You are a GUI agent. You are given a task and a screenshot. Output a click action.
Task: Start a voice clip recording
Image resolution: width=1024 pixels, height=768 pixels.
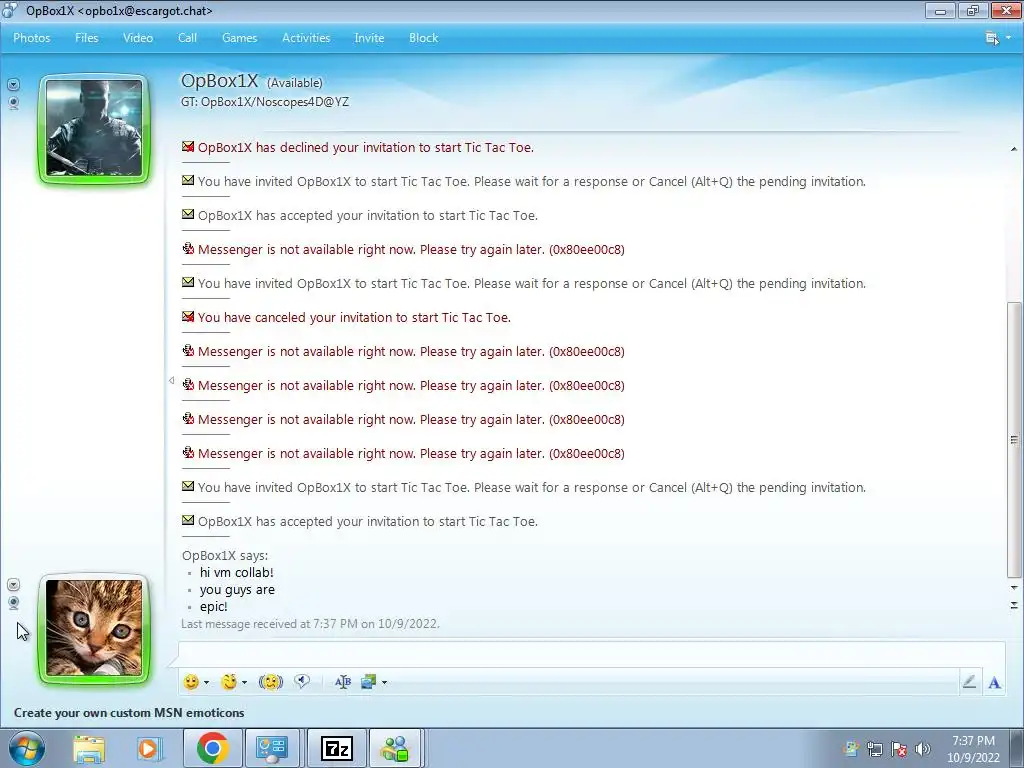click(x=302, y=681)
